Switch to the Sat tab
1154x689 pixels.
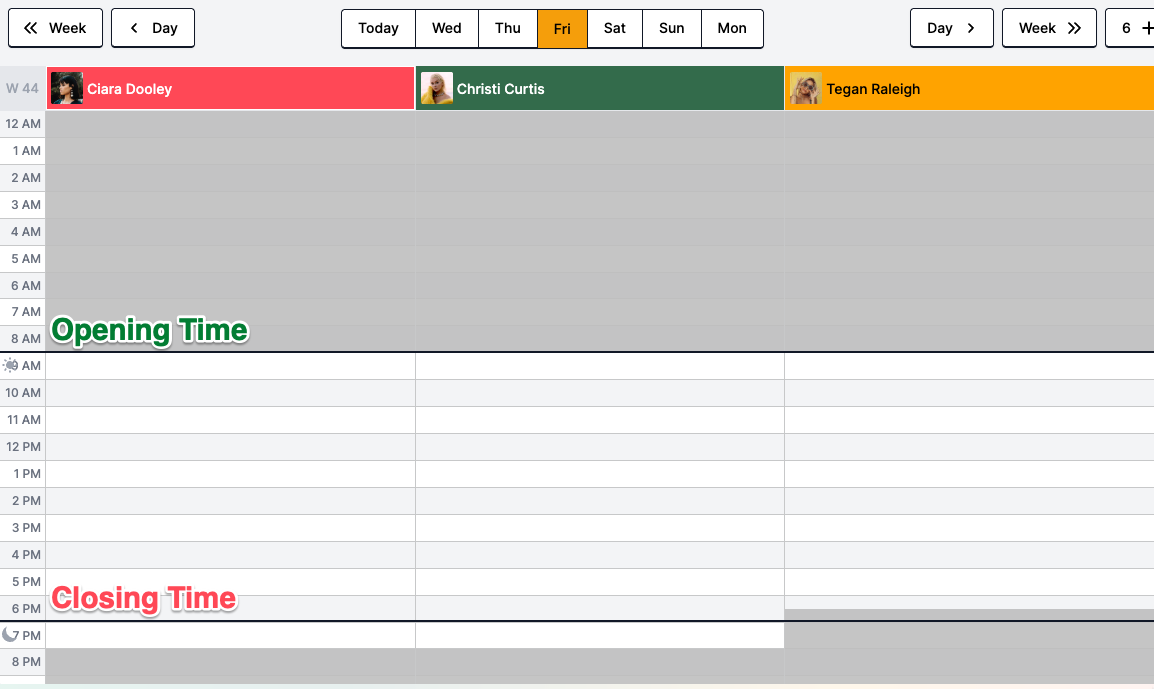click(615, 28)
